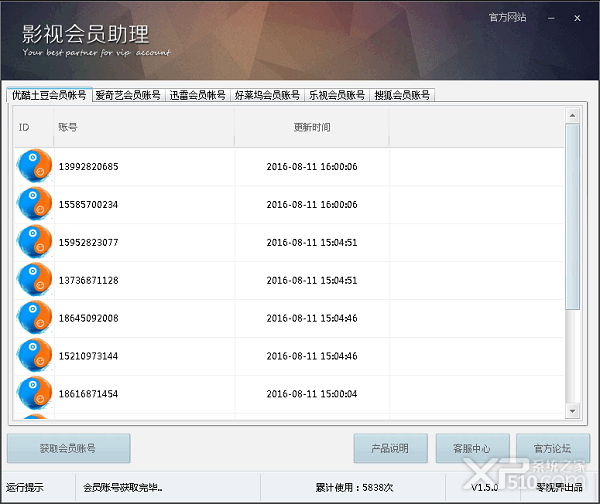Click the 更新时间 column header
This screenshot has width=600, height=504.
(x=312, y=127)
